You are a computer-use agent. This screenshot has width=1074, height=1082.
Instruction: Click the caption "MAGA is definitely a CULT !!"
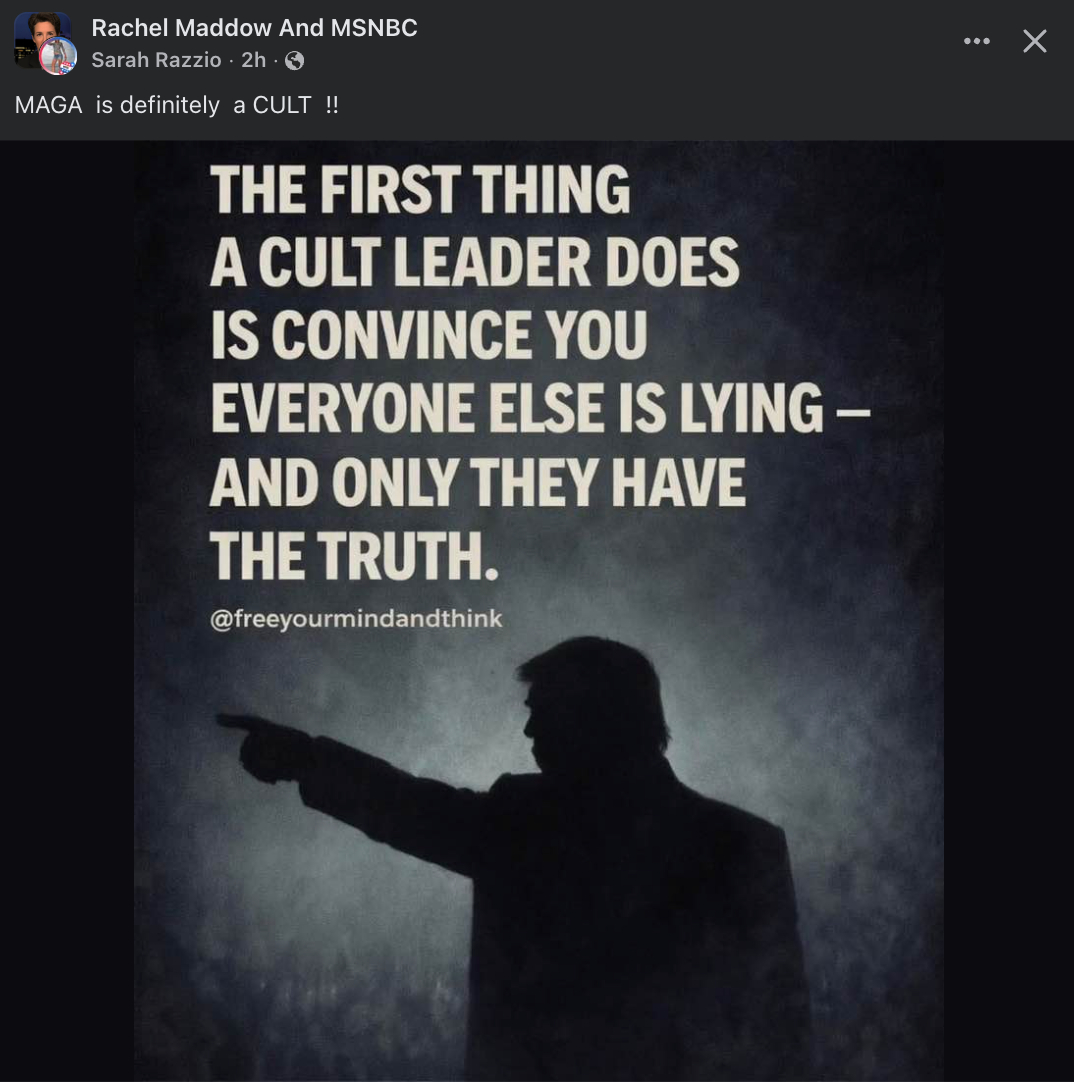[177, 105]
